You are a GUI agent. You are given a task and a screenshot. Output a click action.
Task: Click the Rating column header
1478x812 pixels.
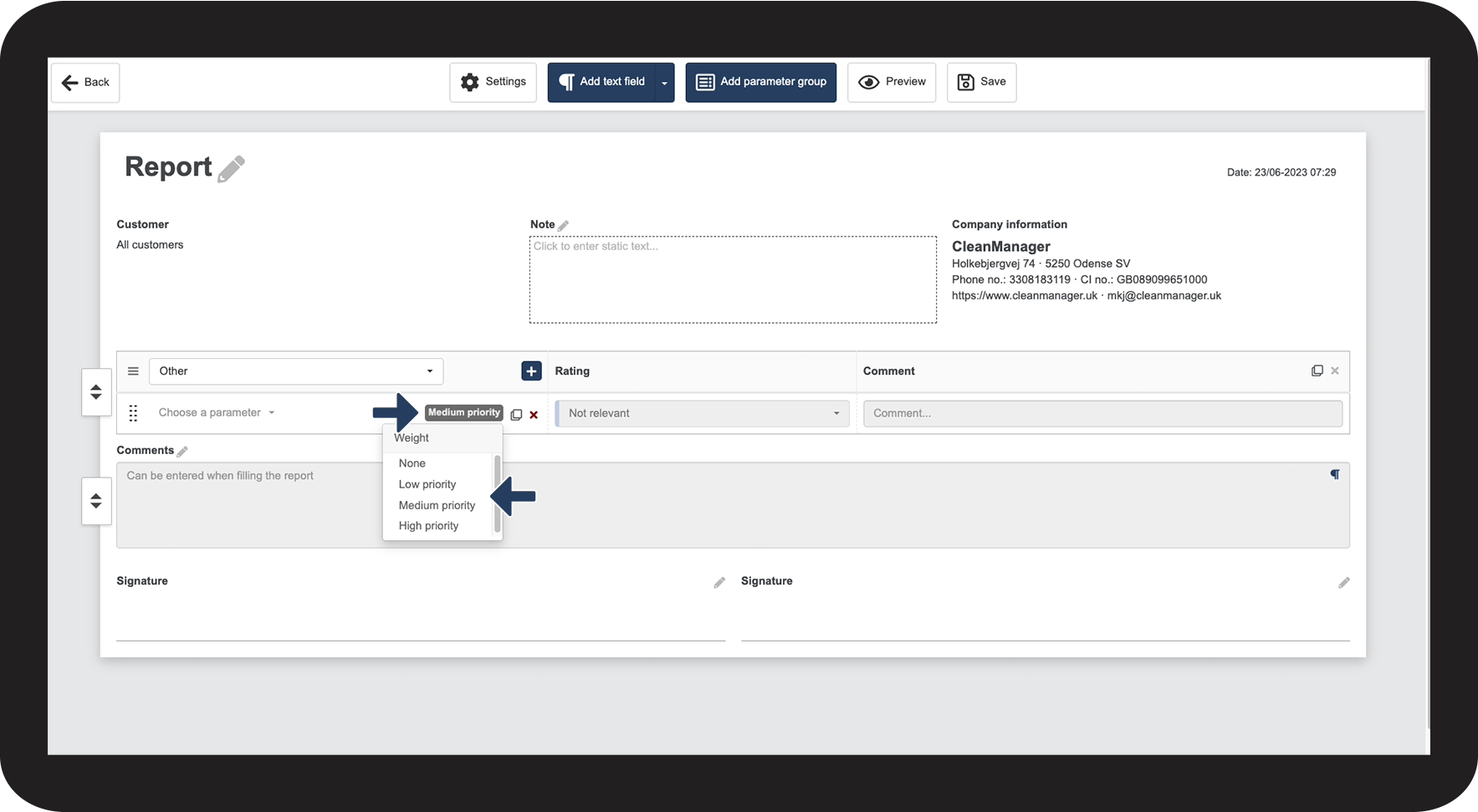click(x=572, y=371)
